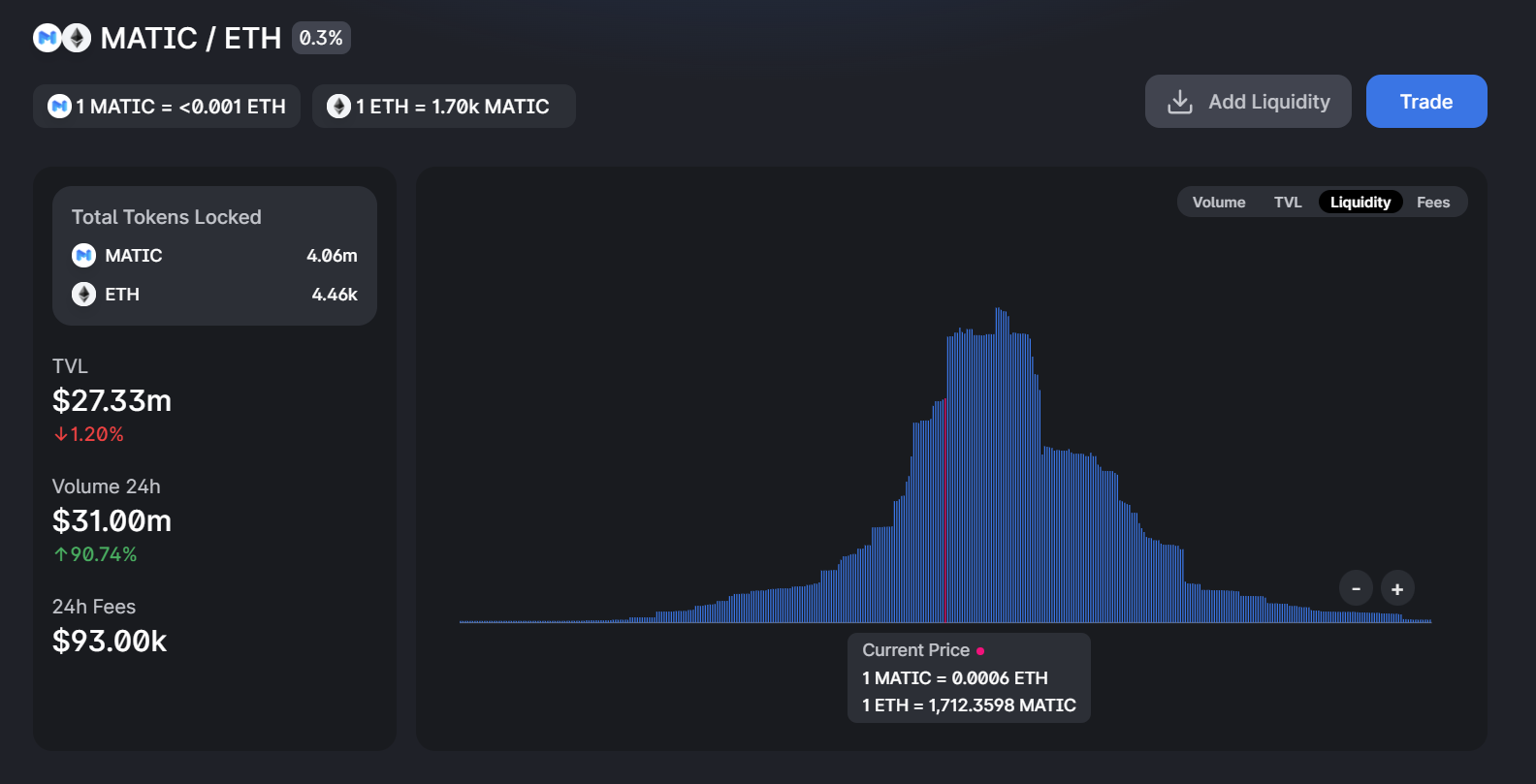Click the 4.06m MATIC locked value
The image size is (1536, 784).
(332, 255)
